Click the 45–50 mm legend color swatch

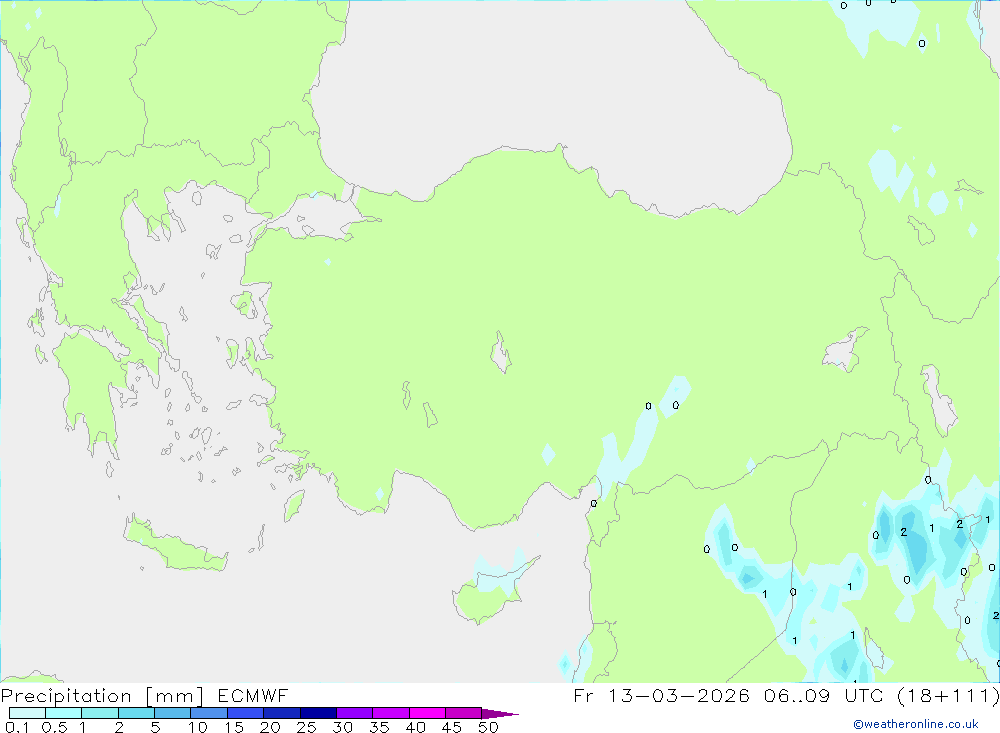pos(464,713)
